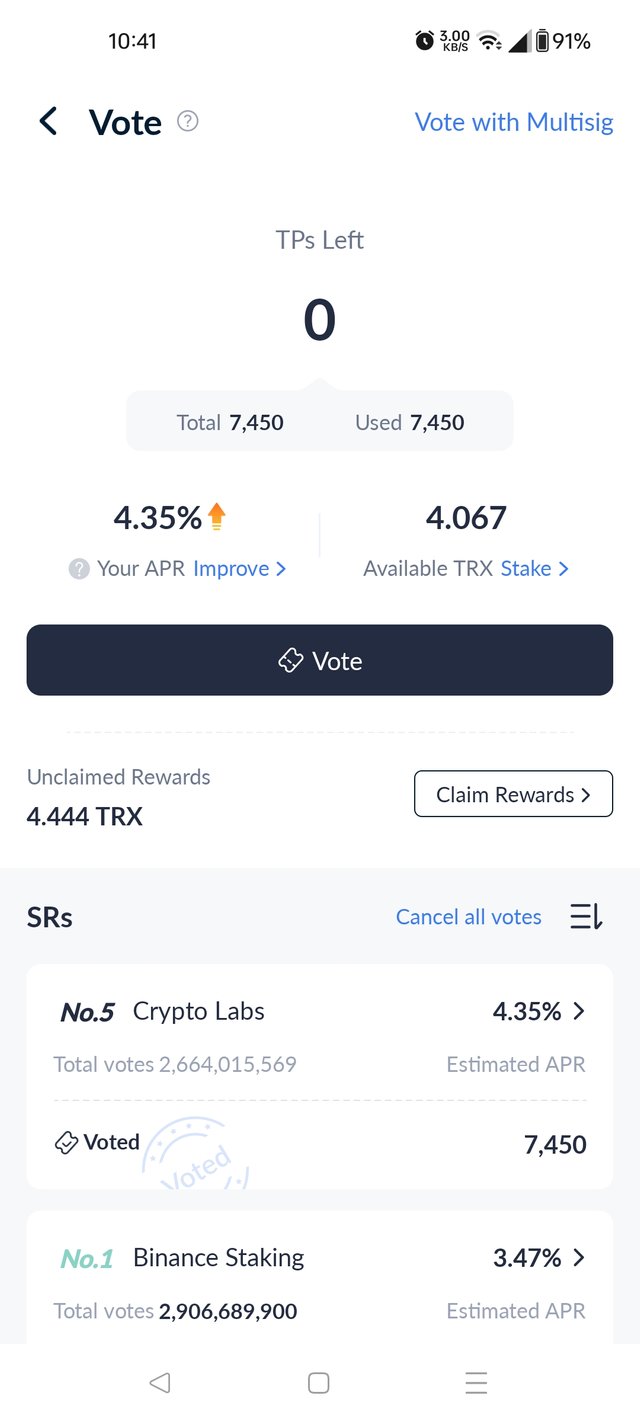Tap the Improve APR link
Screen dimensions: 640x1422
click(x=240, y=569)
